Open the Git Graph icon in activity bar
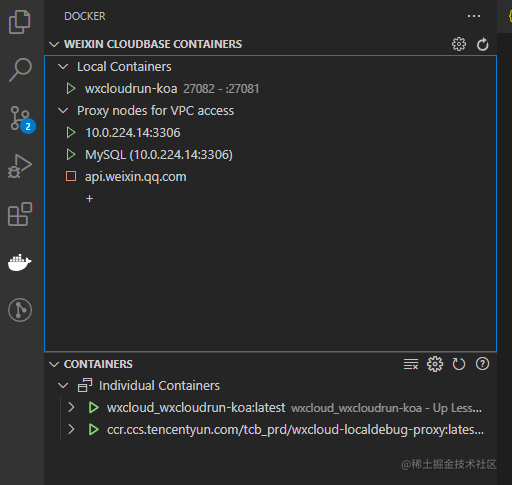The width and height of the screenshot is (512, 485). (x=20, y=310)
